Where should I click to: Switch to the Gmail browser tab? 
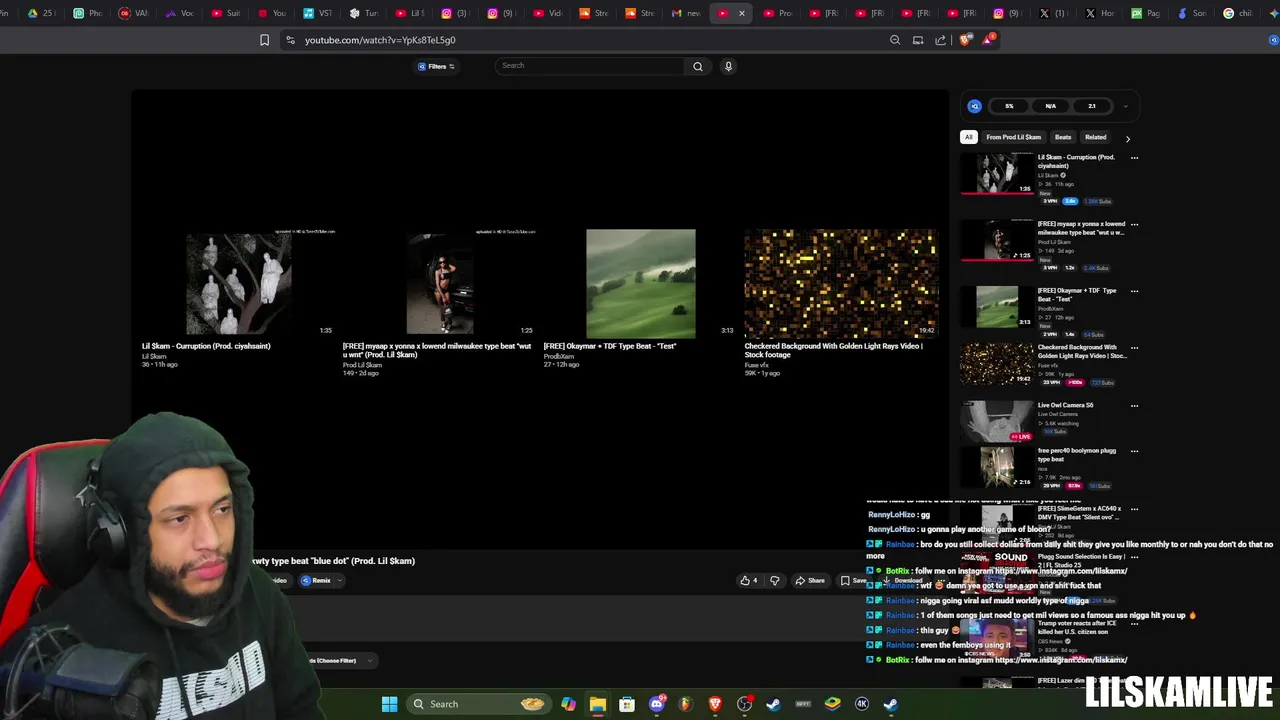tap(687, 13)
